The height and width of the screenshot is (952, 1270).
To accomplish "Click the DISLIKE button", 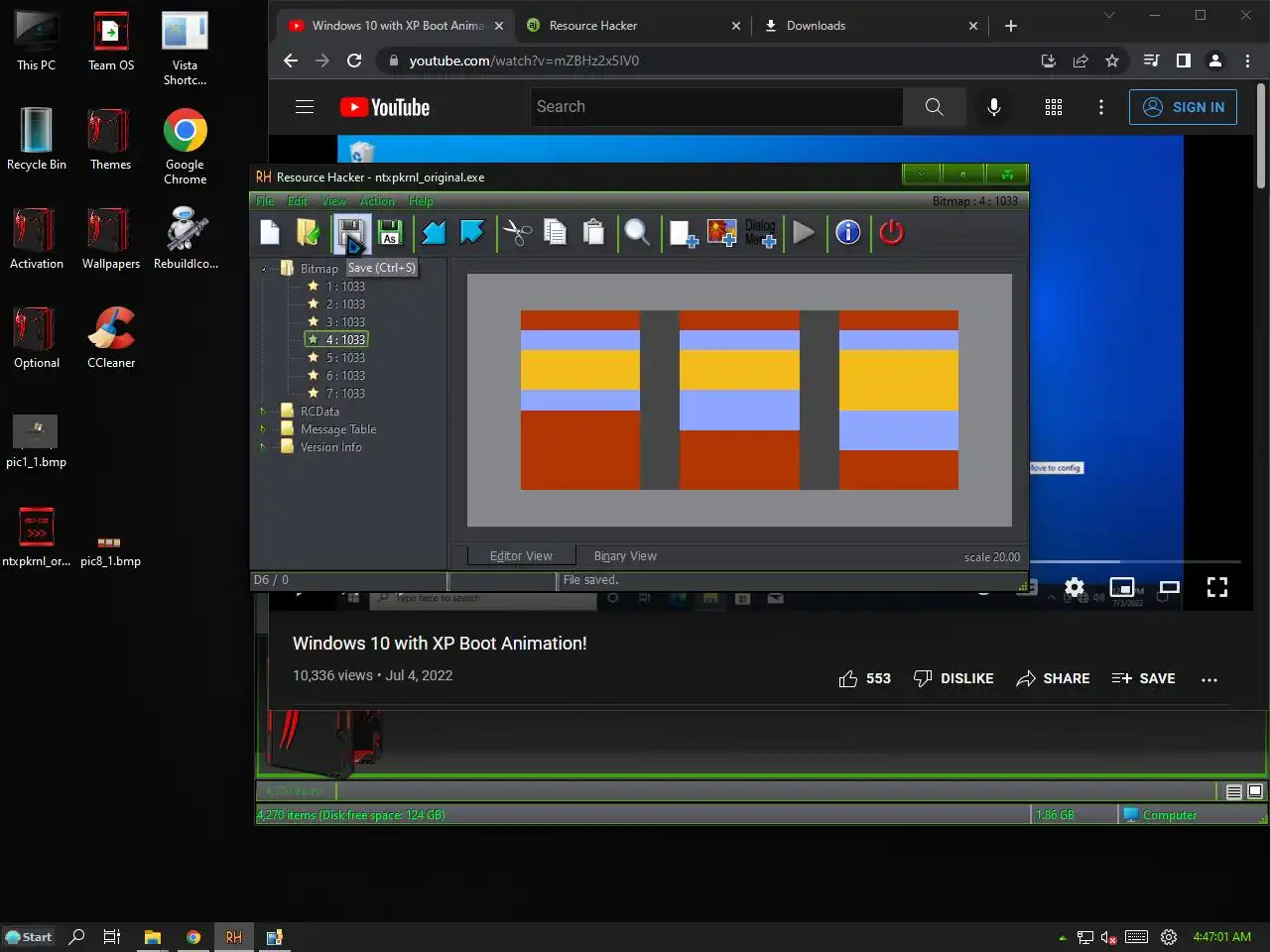I will 953,678.
